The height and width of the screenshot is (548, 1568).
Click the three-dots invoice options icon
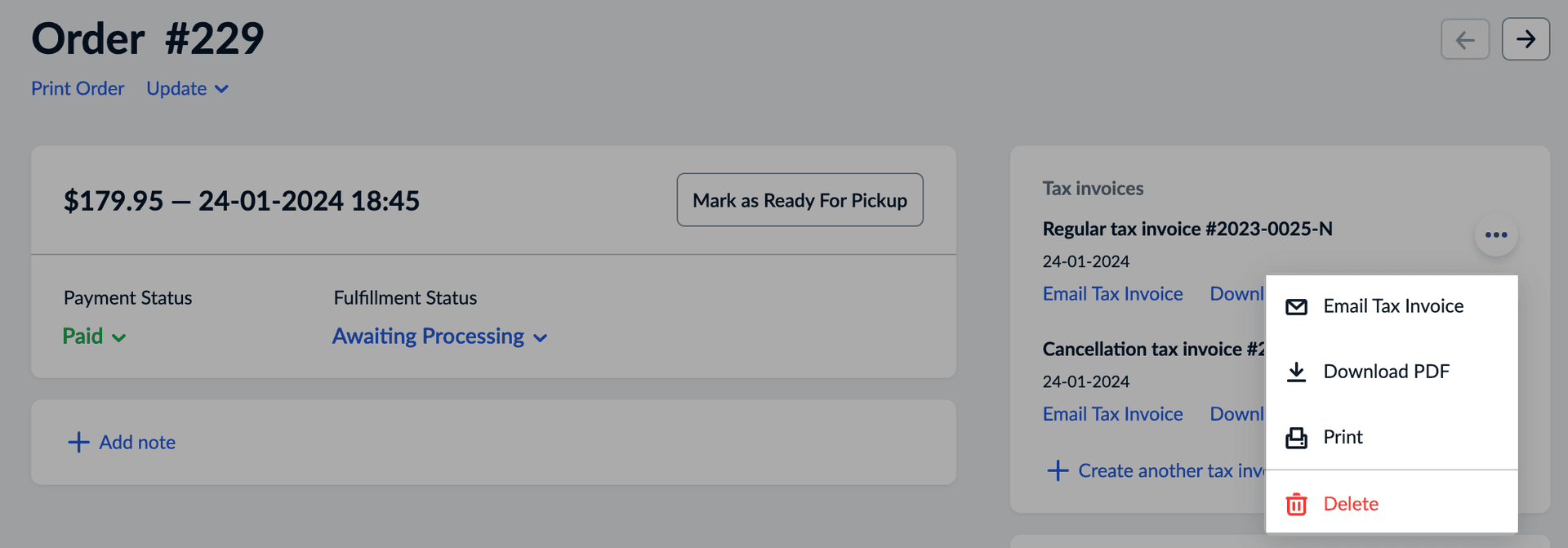coord(1496,235)
